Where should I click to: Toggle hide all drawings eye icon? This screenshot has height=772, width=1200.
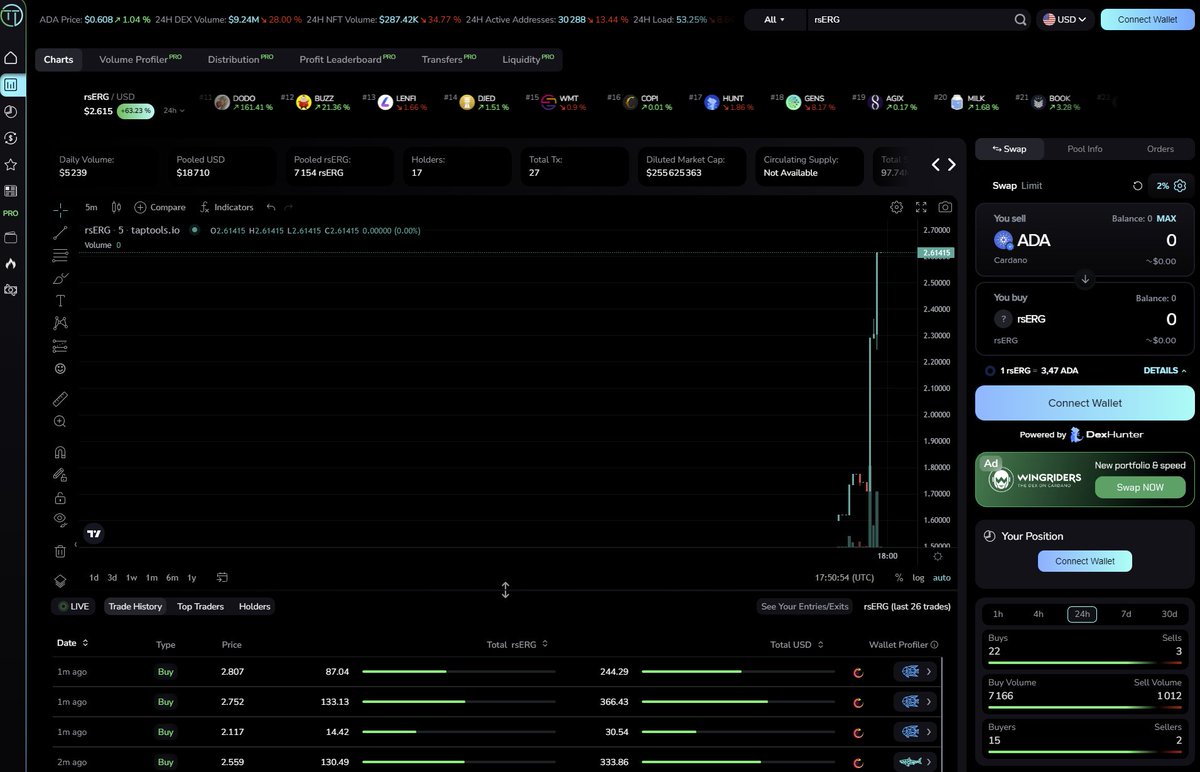pyautogui.click(x=60, y=520)
